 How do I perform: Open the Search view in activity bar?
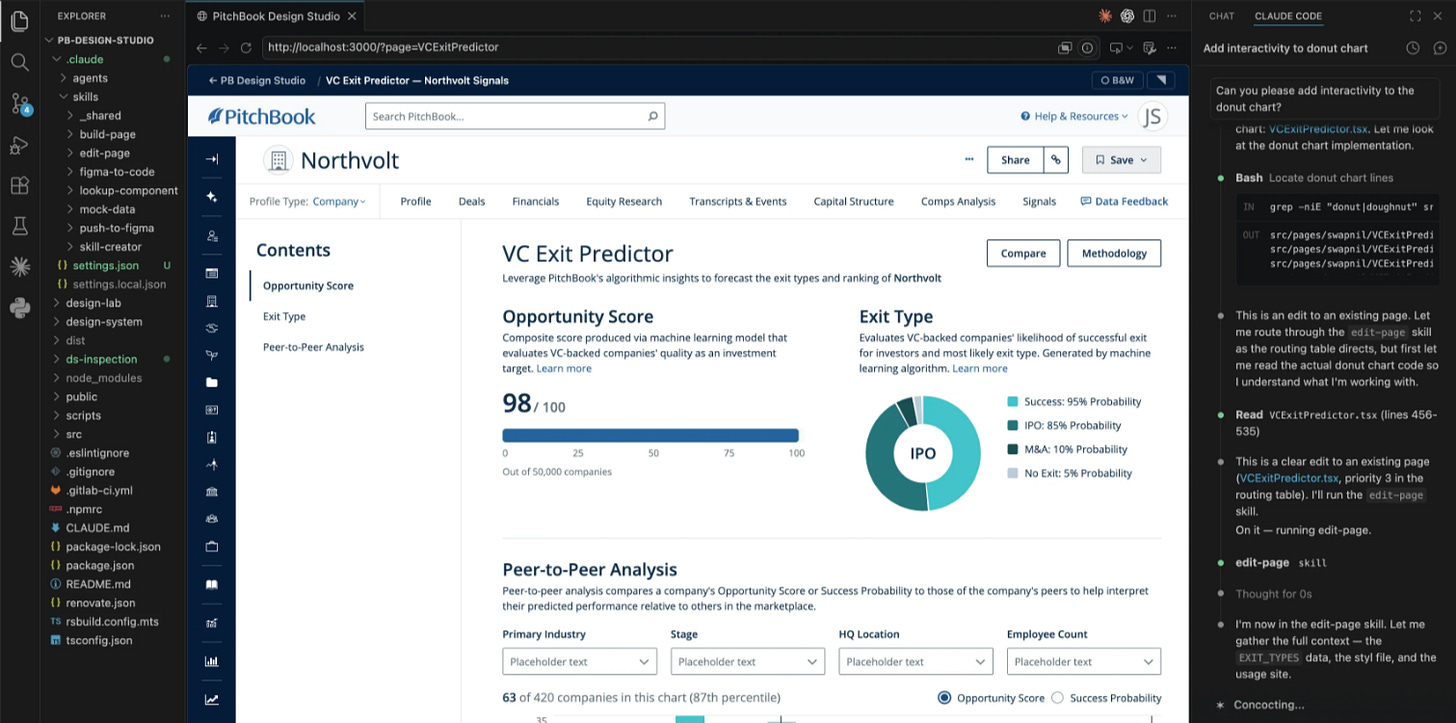pyautogui.click(x=19, y=62)
